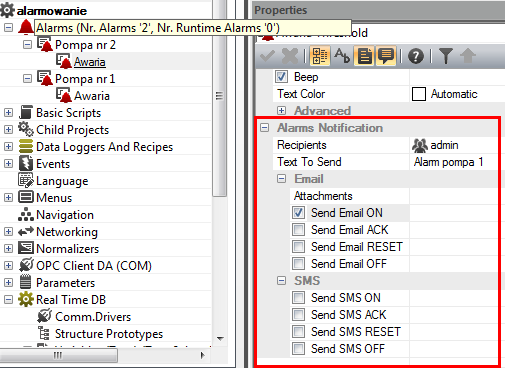Click the icon beside Awaria under Pompa nr 2
This screenshot has height=368, width=505.
point(64,61)
